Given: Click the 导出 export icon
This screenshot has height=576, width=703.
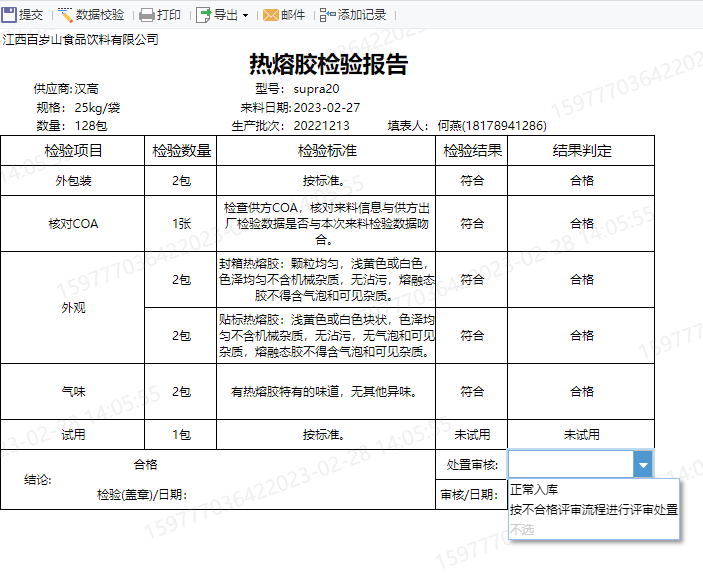Looking at the screenshot, I should click(x=204, y=15).
